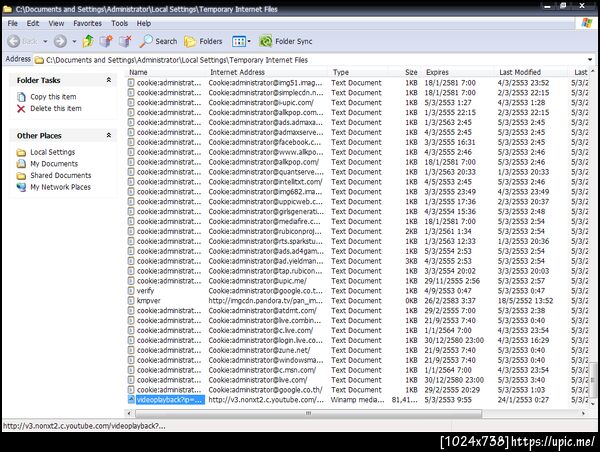Open the Views toolbar button
The image size is (600, 452).
(x=239, y=41)
